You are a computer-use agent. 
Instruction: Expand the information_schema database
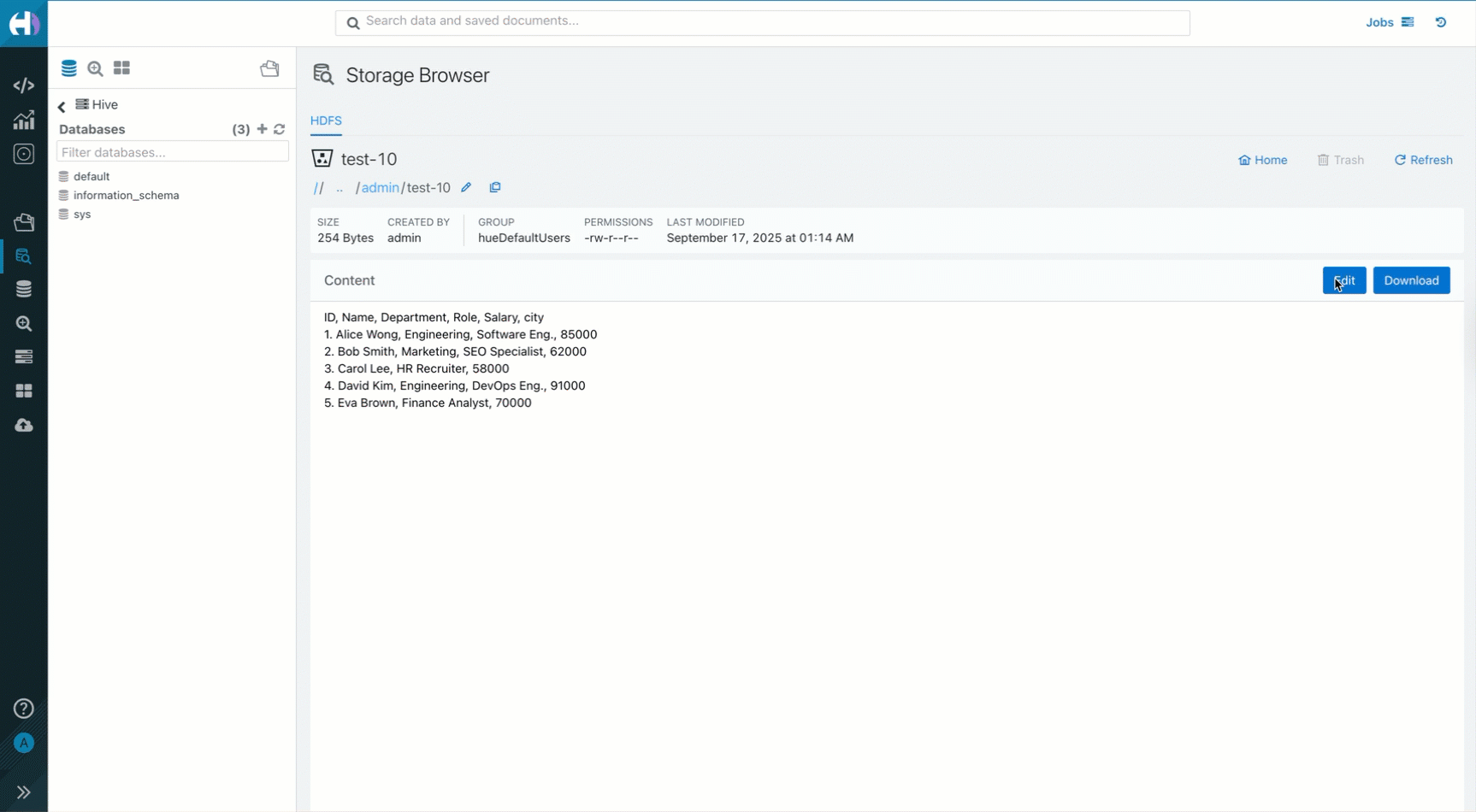pos(126,196)
